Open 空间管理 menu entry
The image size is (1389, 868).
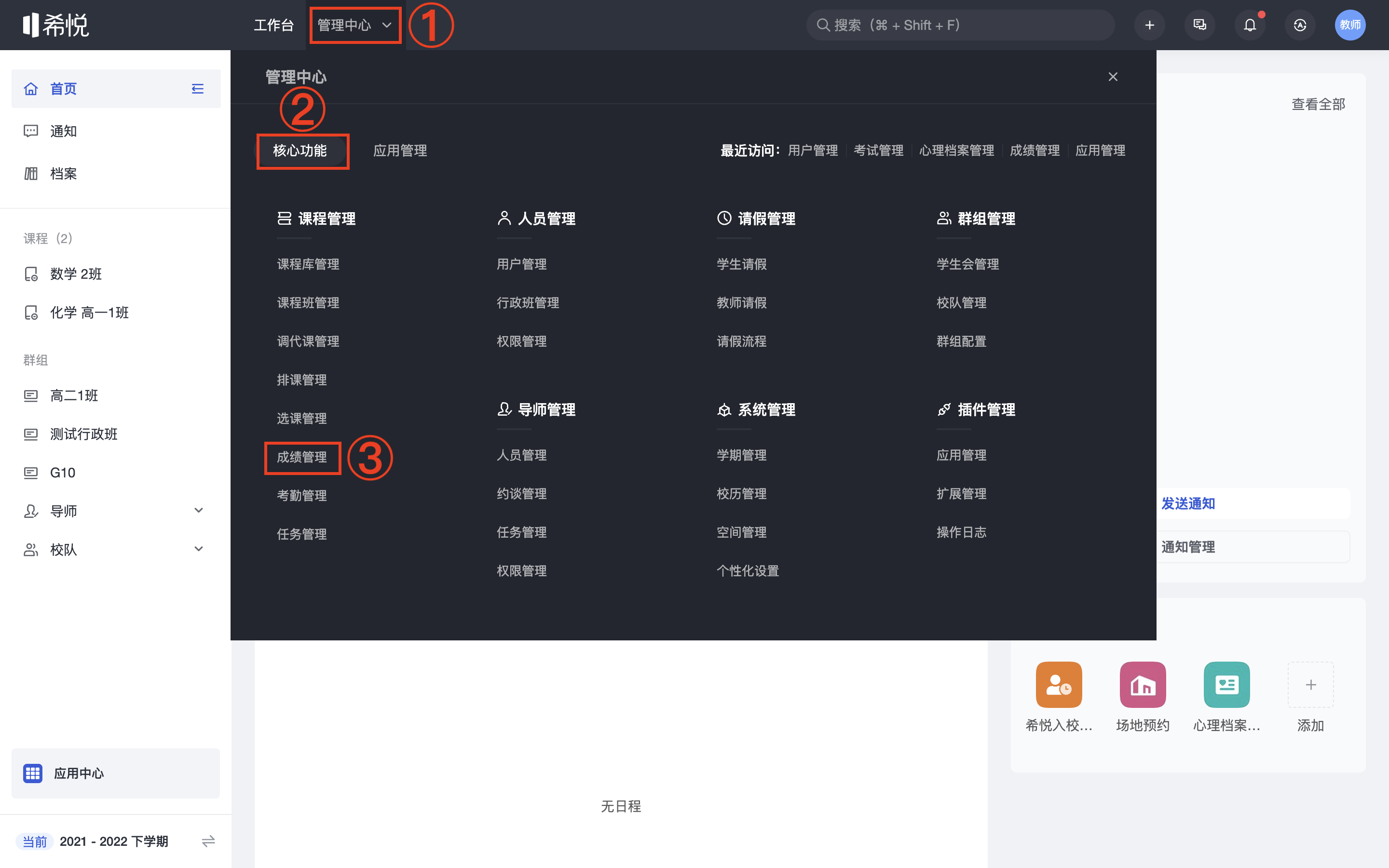(x=742, y=532)
